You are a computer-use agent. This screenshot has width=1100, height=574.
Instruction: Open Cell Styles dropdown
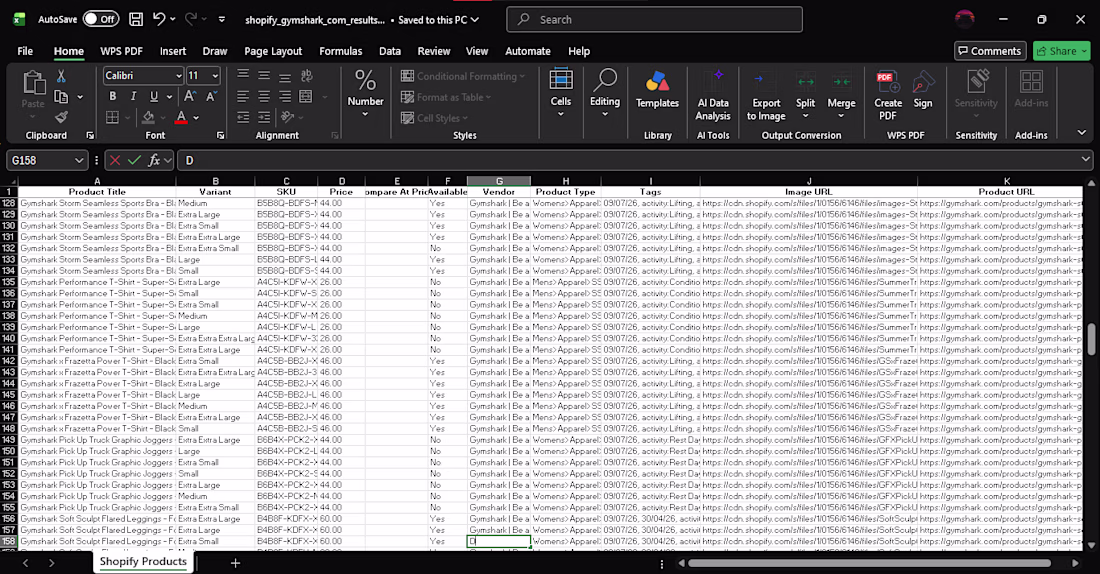434,118
